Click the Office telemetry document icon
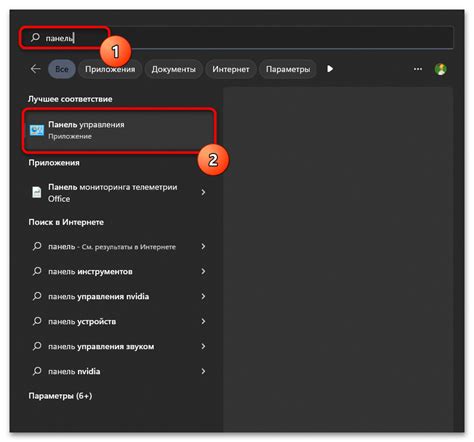Image resolution: width=474 pixels, height=442 pixels. 37,192
